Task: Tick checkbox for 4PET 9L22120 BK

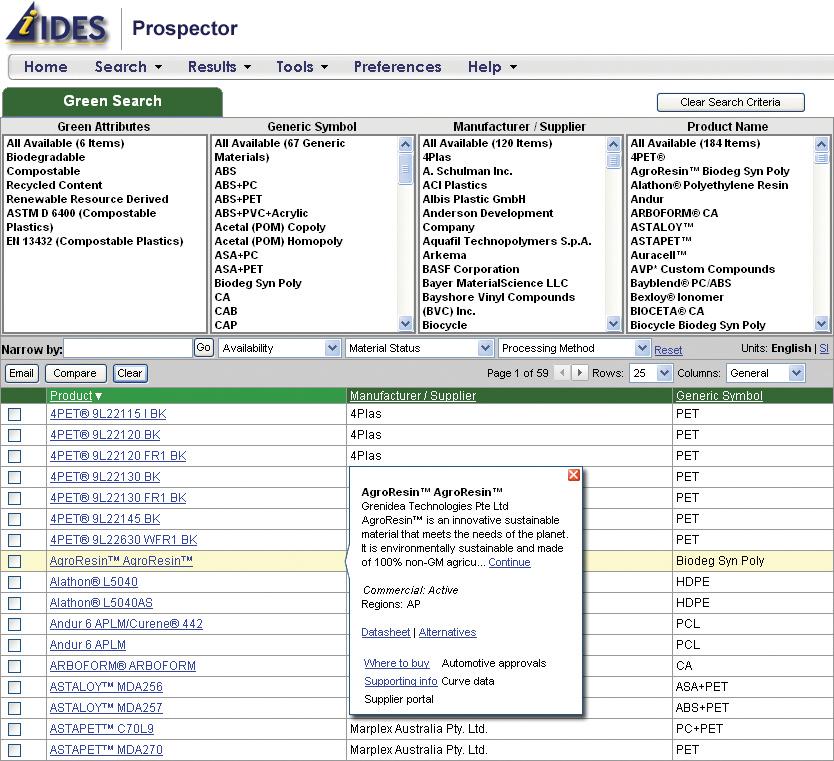Action: pos(14,435)
